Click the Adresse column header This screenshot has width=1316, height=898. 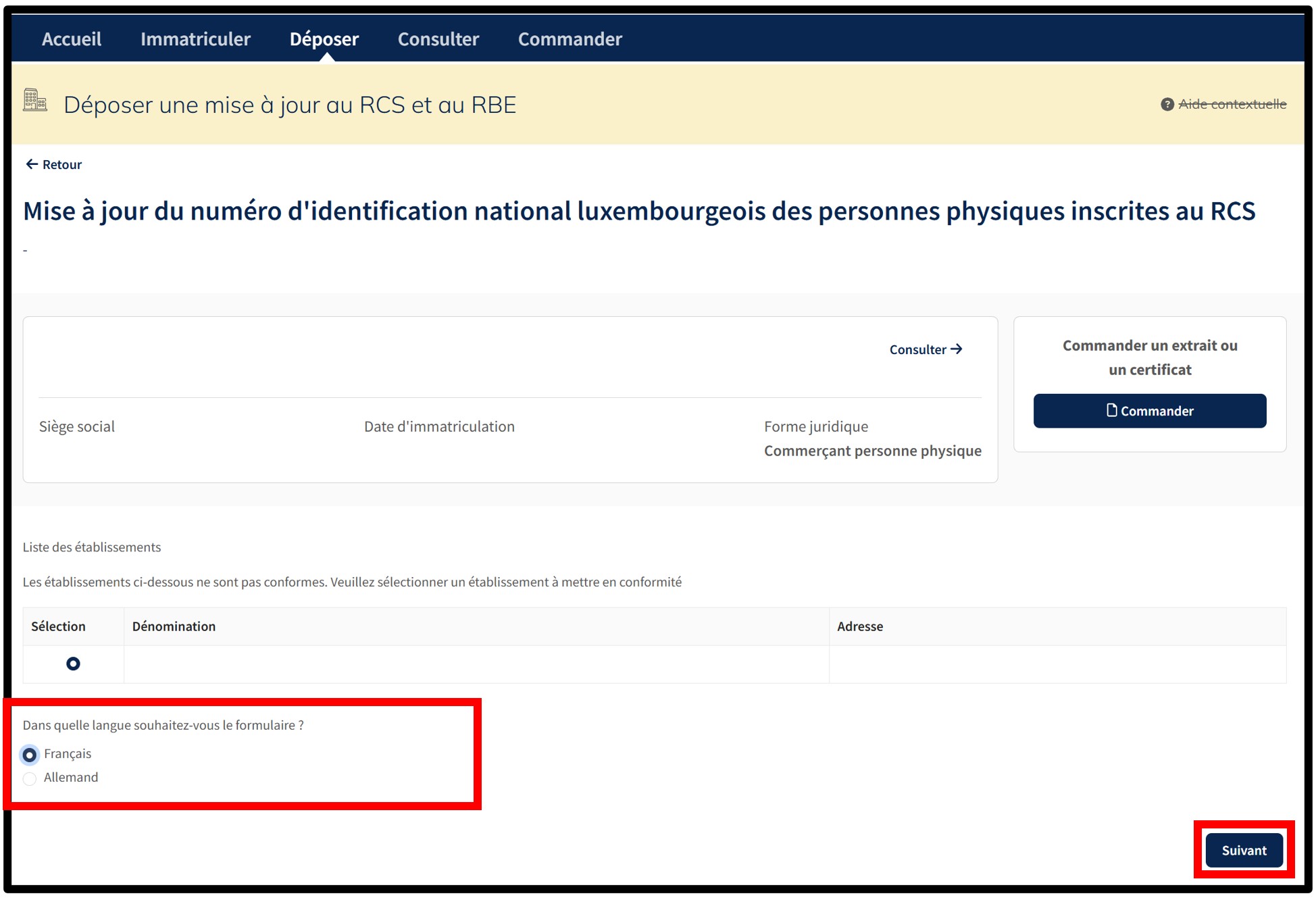pos(859,626)
